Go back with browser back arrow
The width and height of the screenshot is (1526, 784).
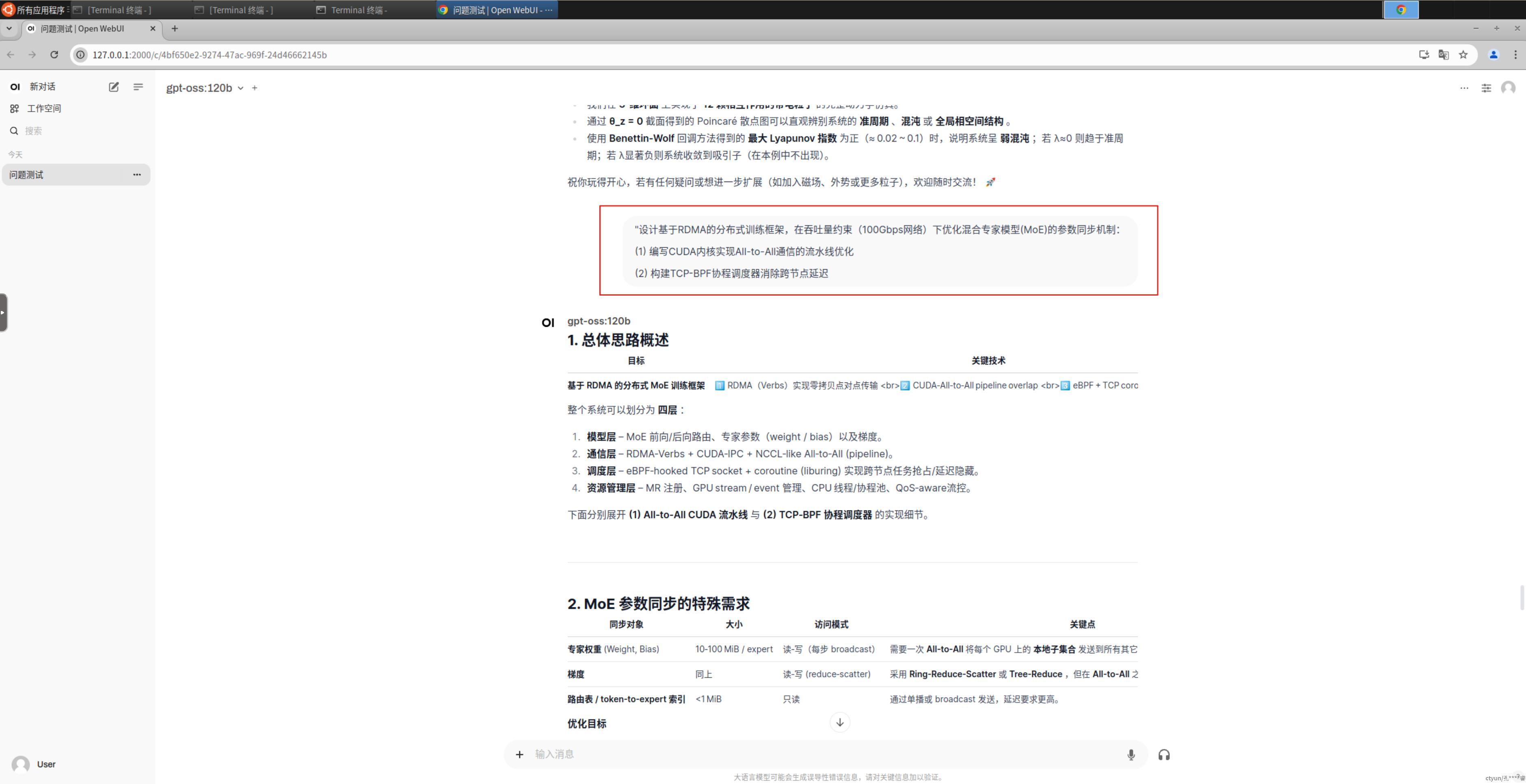pyautogui.click(x=11, y=54)
